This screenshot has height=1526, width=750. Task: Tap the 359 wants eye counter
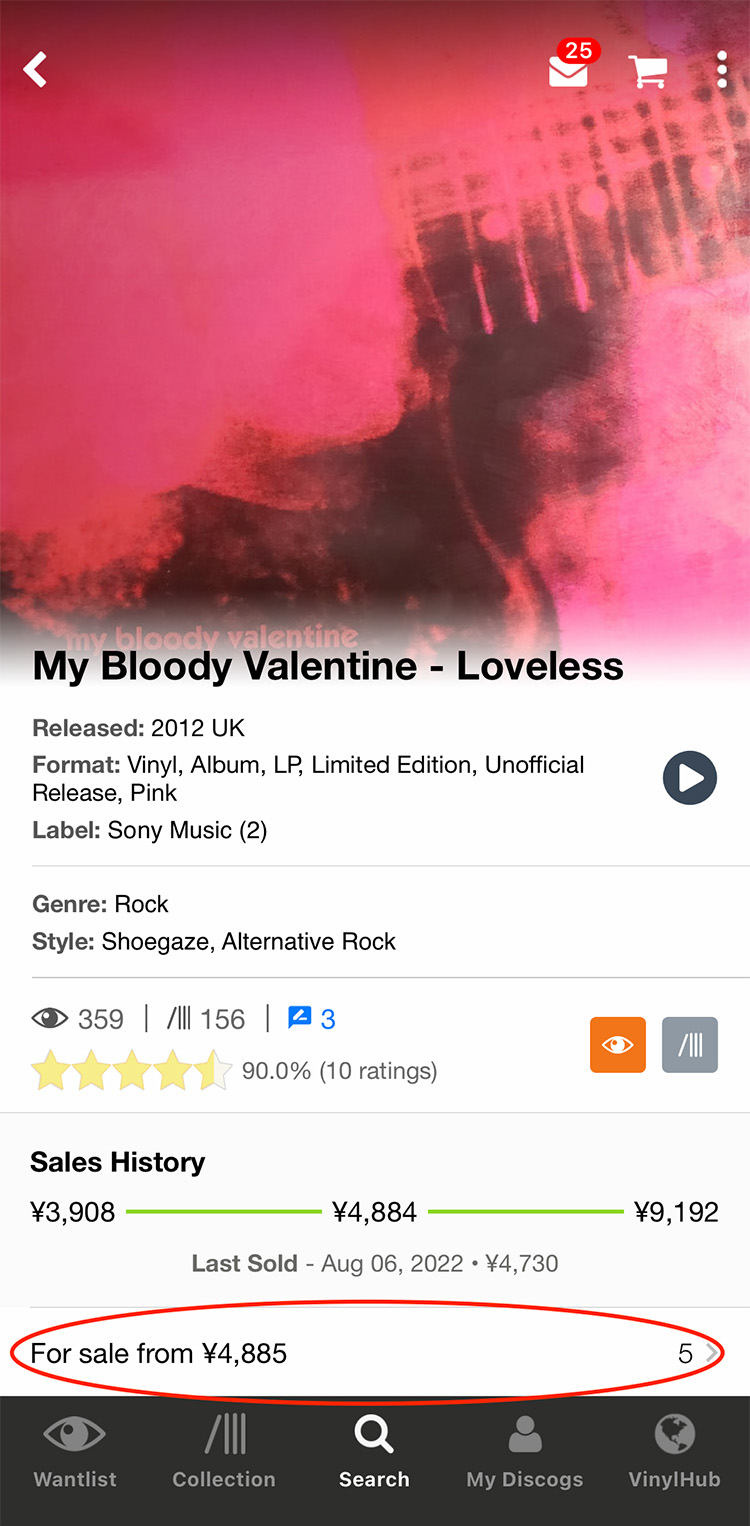pyautogui.click(x=78, y=1019)
